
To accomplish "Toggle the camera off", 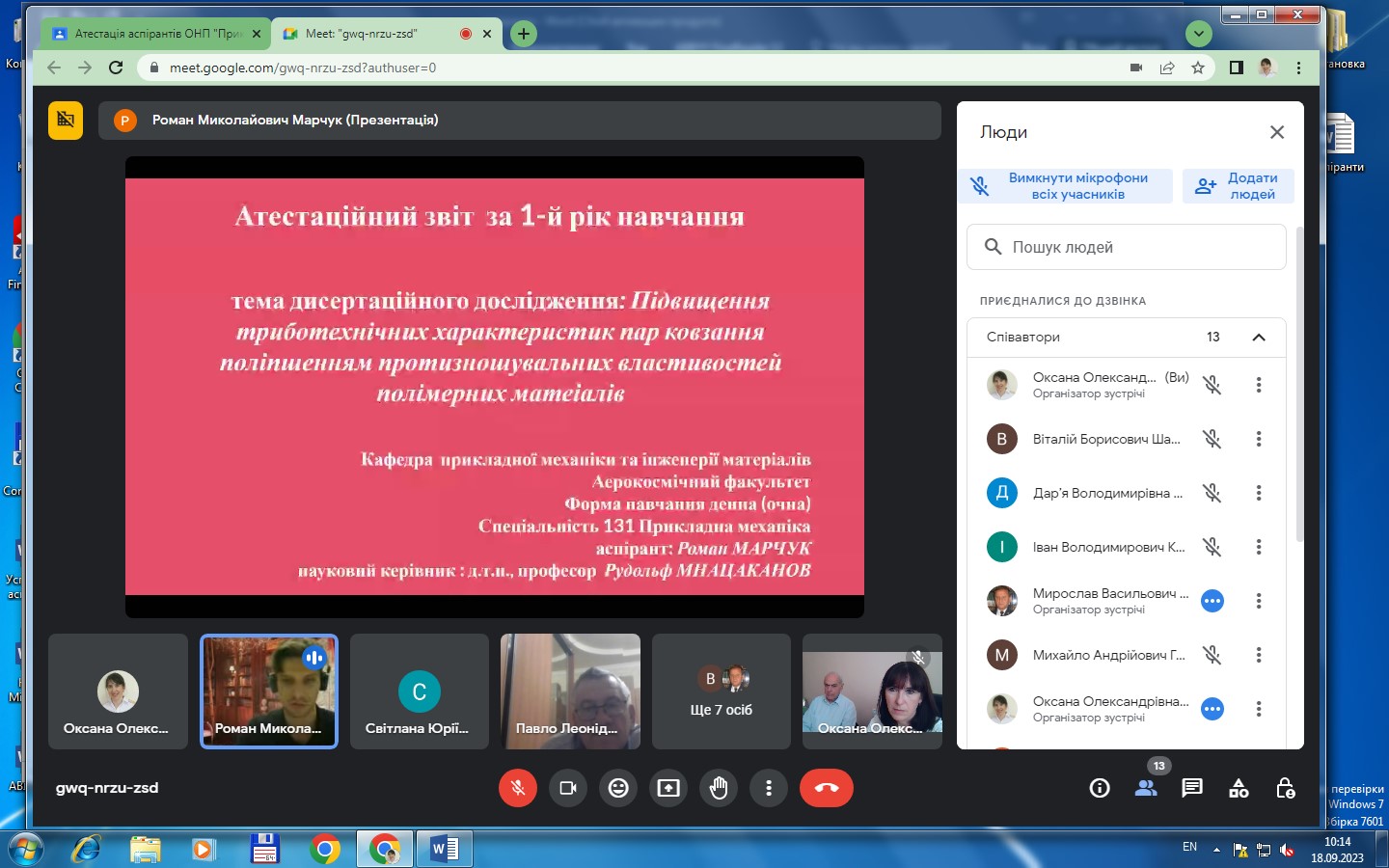I will click(x=568, y=788).
